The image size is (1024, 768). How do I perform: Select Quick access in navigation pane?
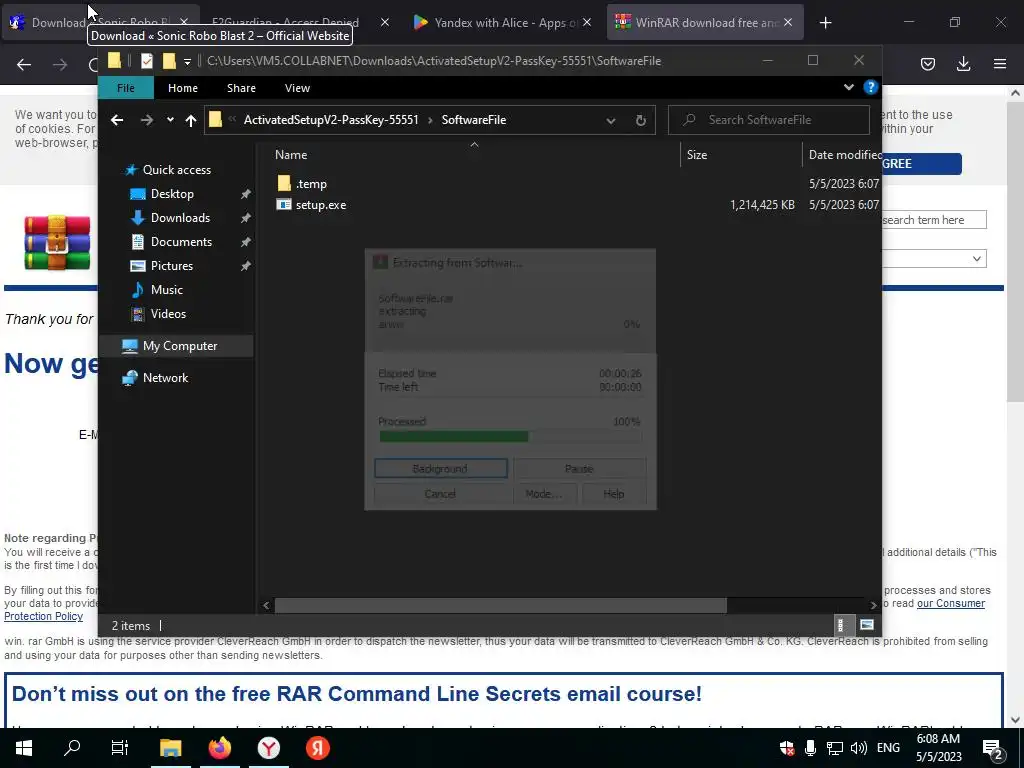[x=176, y=170]
